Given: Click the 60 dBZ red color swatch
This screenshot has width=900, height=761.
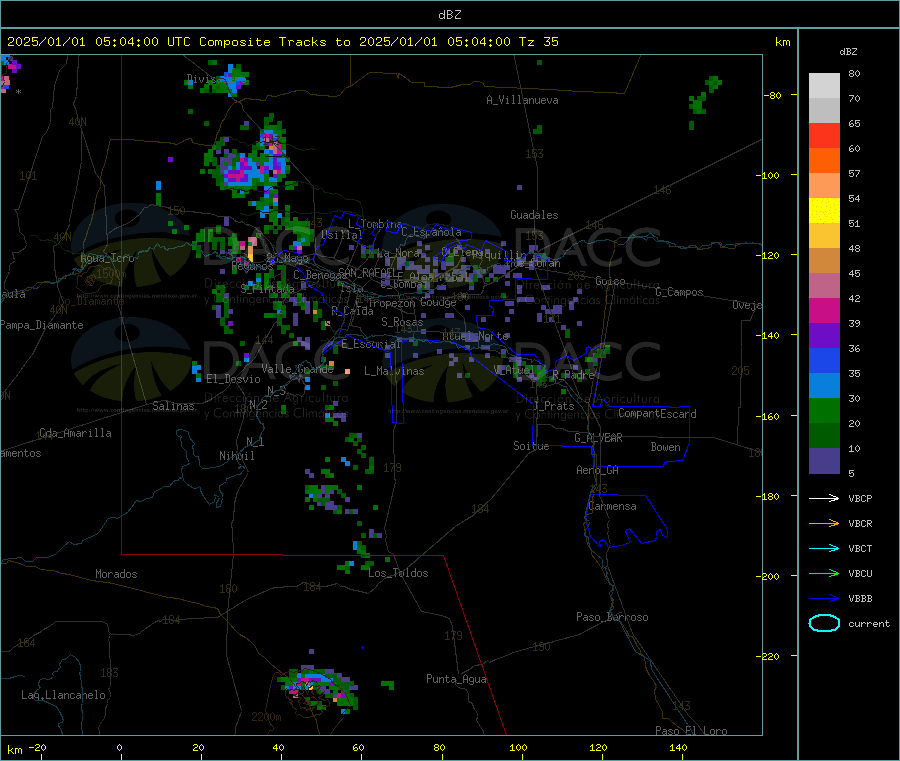Looking at the screenshot, I should (x=824, y=135).
